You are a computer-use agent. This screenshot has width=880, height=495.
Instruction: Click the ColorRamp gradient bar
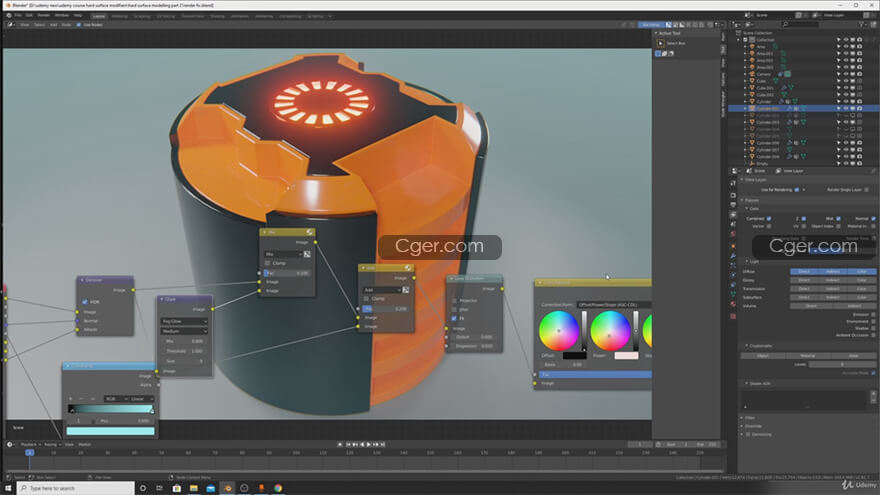pyautogui.click(x=111, y=409)
